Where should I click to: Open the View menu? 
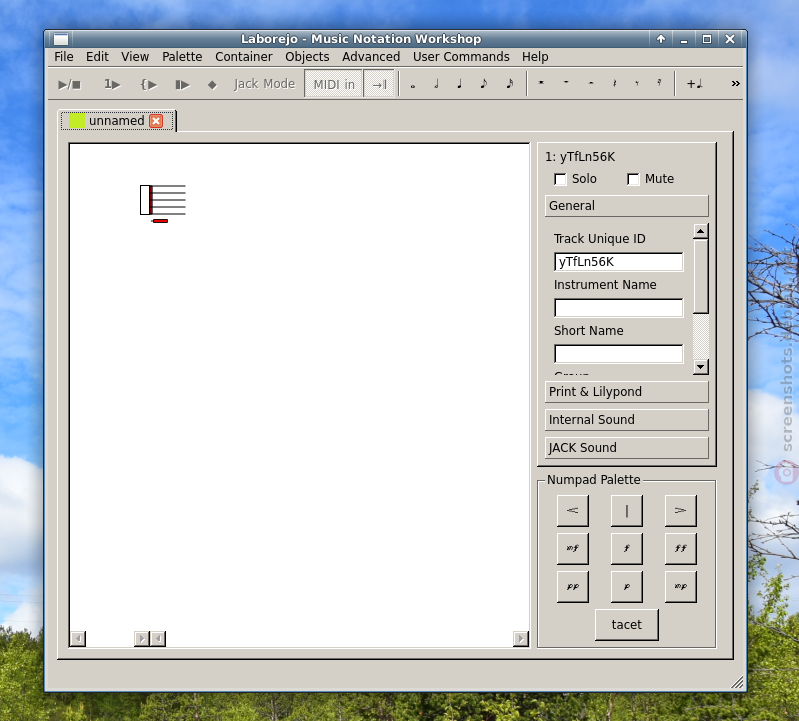click(135, 57)
